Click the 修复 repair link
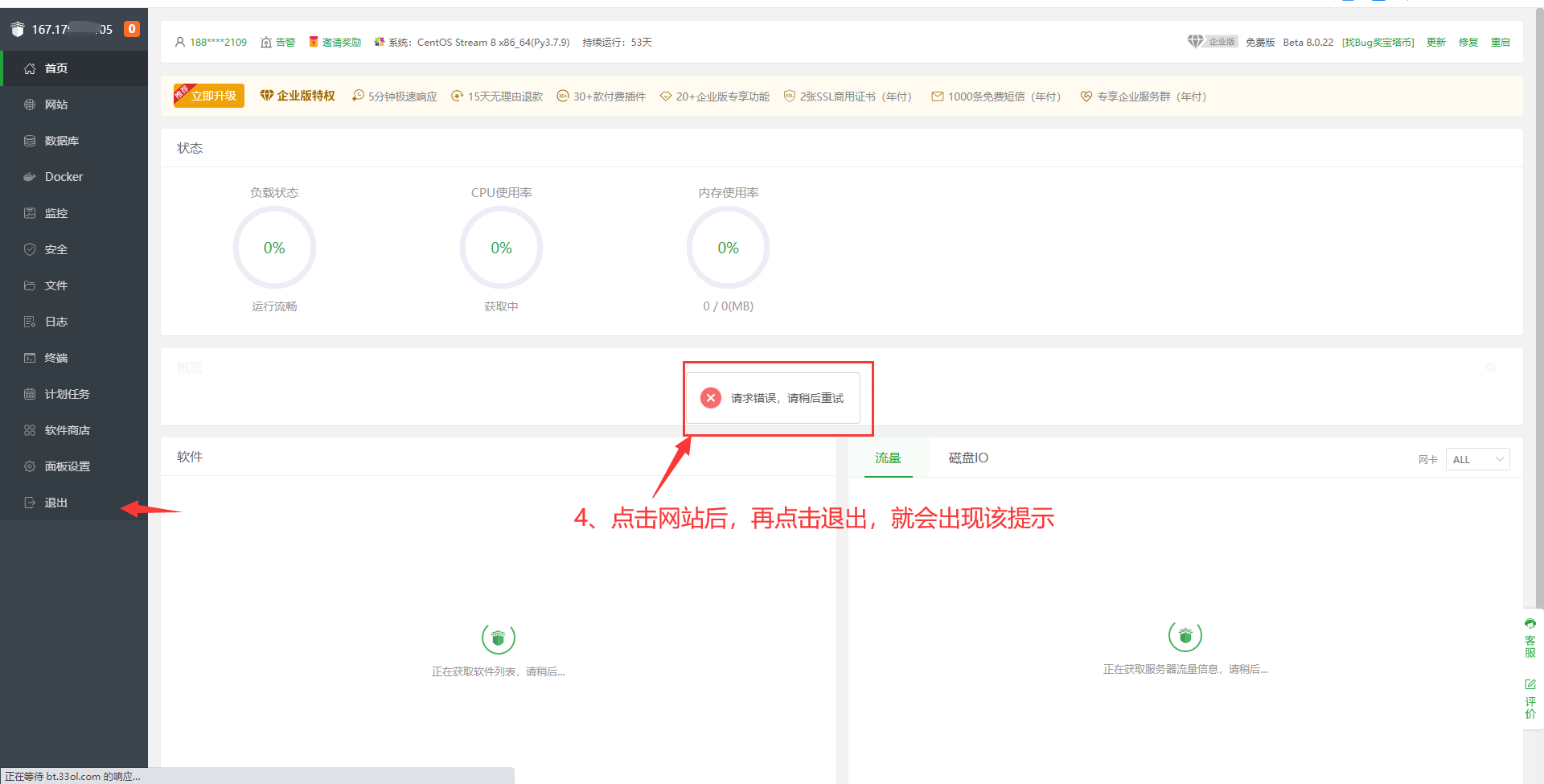This screenshot has height=784, width=1544. click(x=1468, y=42)
